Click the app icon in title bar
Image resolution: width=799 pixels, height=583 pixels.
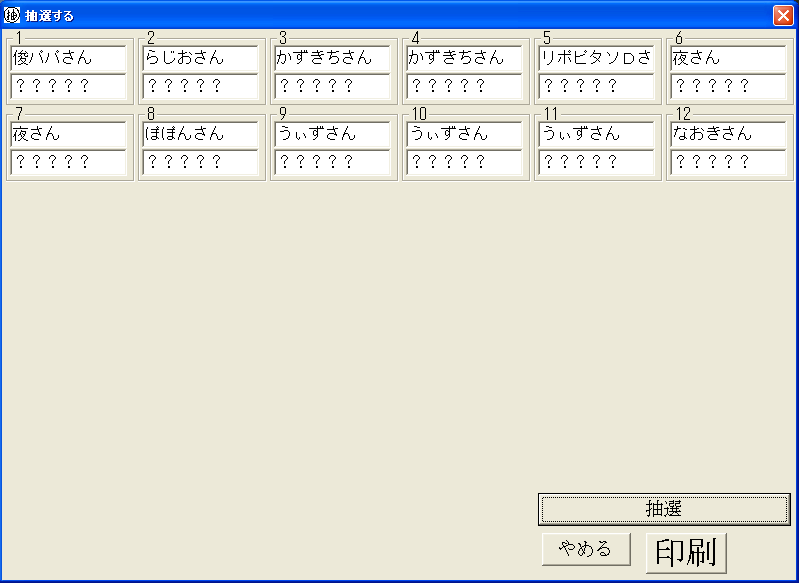click(11, 15)
